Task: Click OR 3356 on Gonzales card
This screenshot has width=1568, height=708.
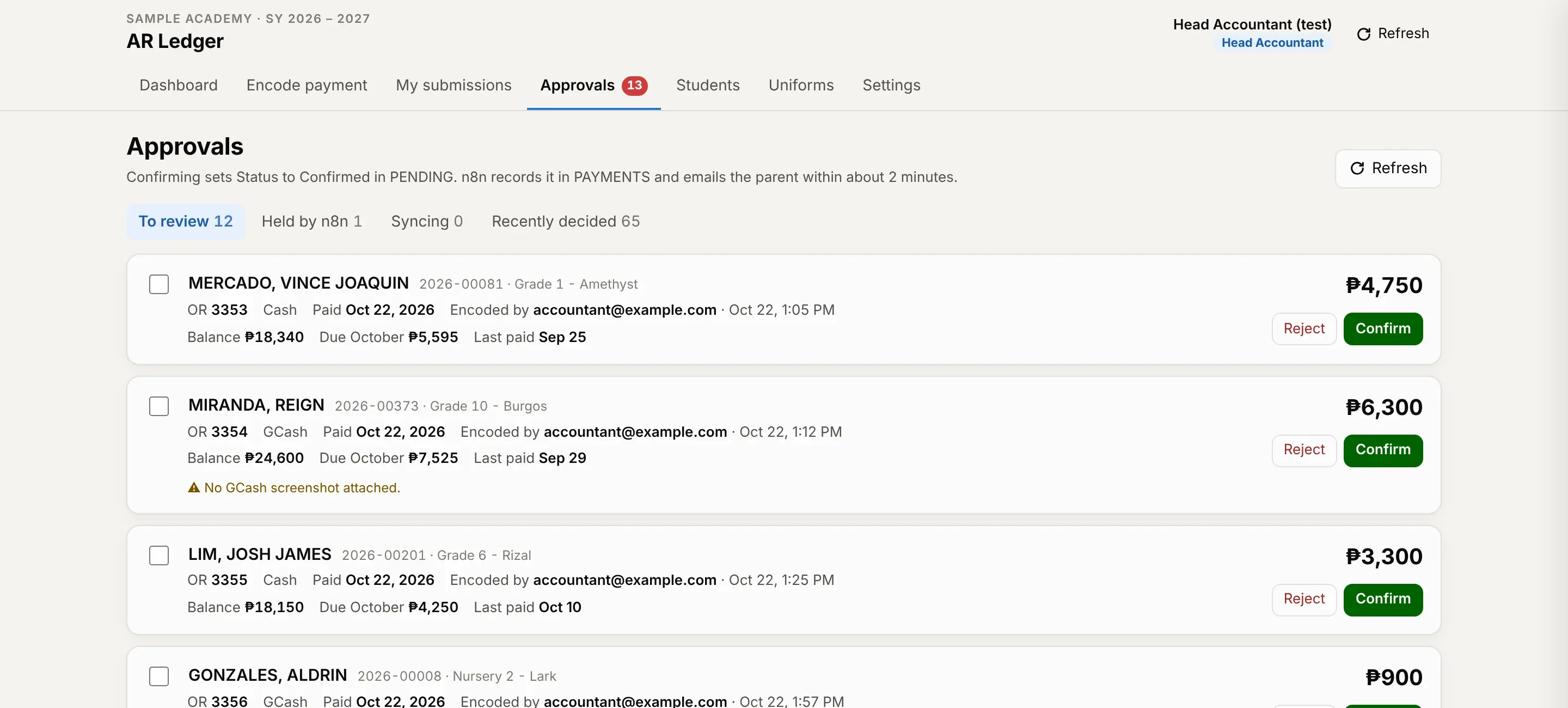Action: click(217, 701)
